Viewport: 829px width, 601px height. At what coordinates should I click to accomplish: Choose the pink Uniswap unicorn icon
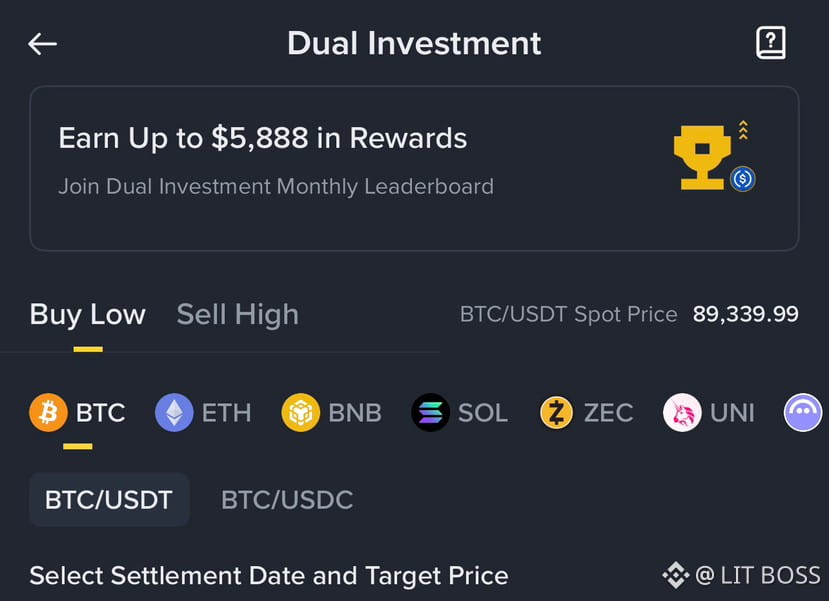click(682, 412)
